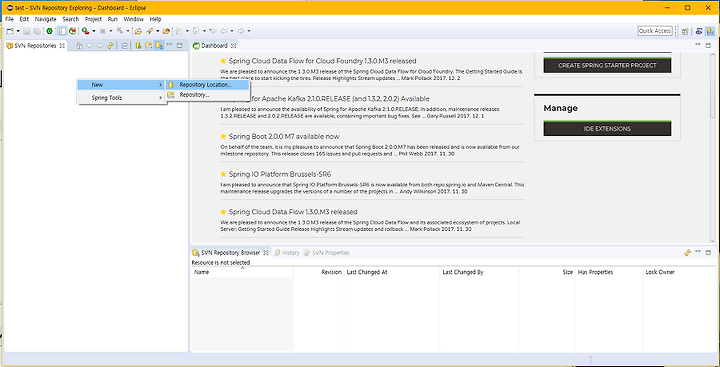This screenshot has height=367, width=720.
Task: Open the Run launch dropdown arrow
Action: [x=94, y=31]
